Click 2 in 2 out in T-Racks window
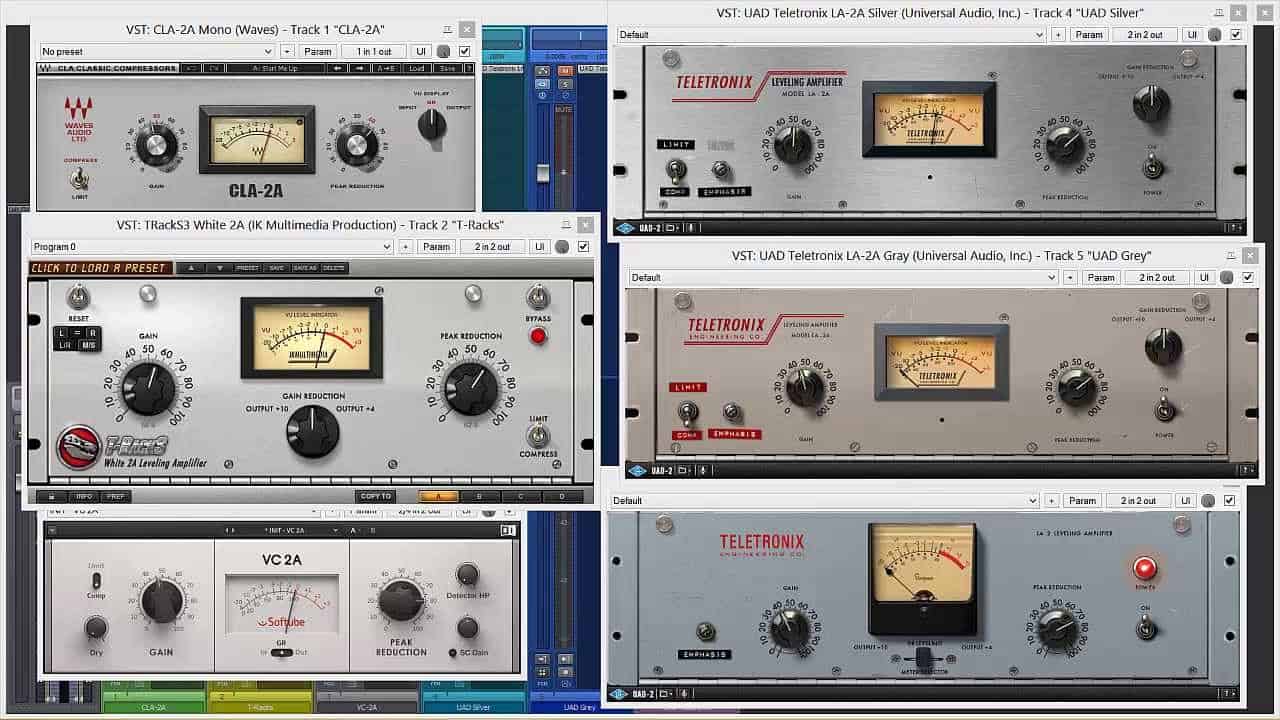1280x720 pixels. 492,247
